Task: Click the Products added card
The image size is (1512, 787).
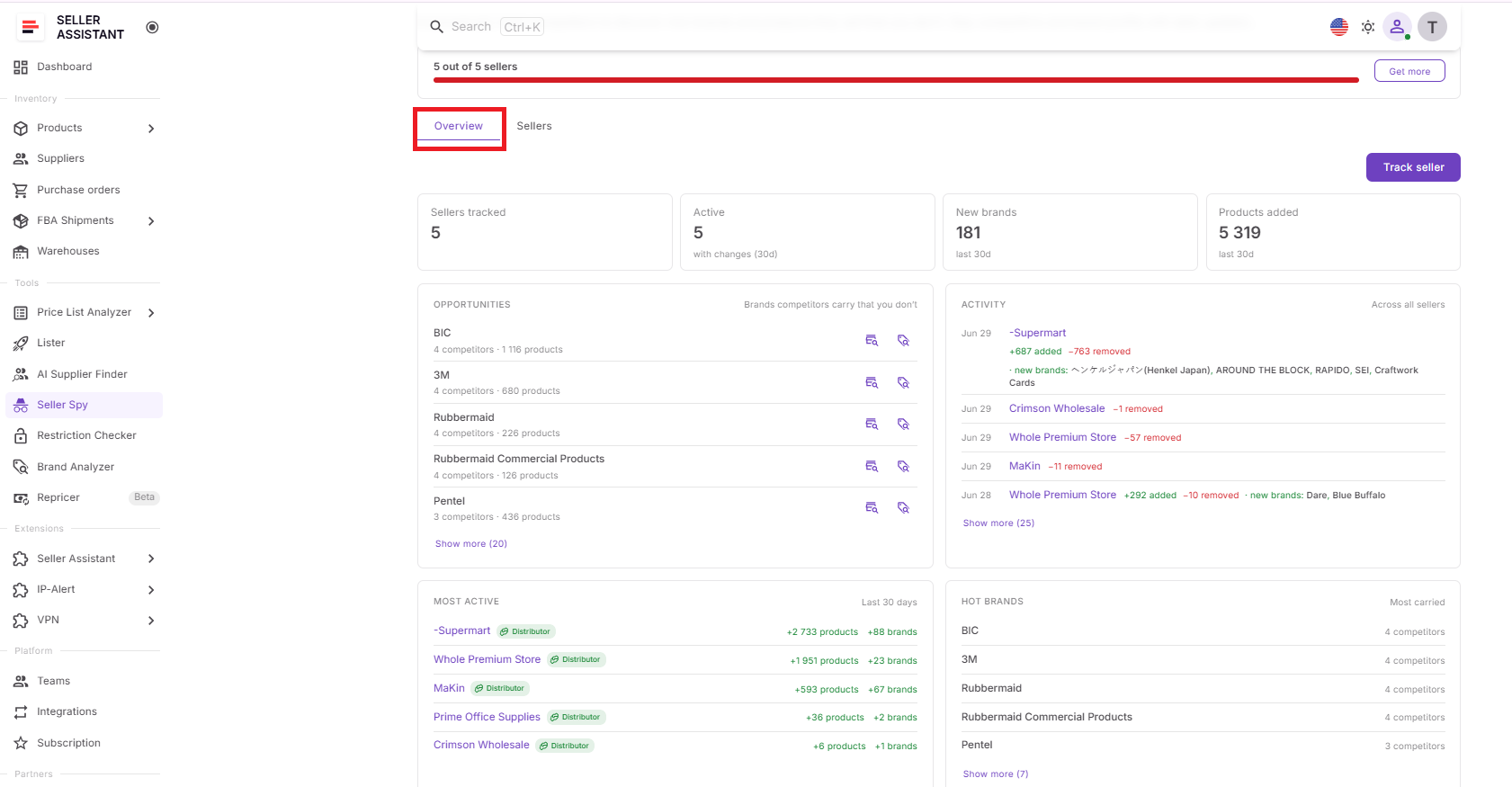Action: (1333, 232)
